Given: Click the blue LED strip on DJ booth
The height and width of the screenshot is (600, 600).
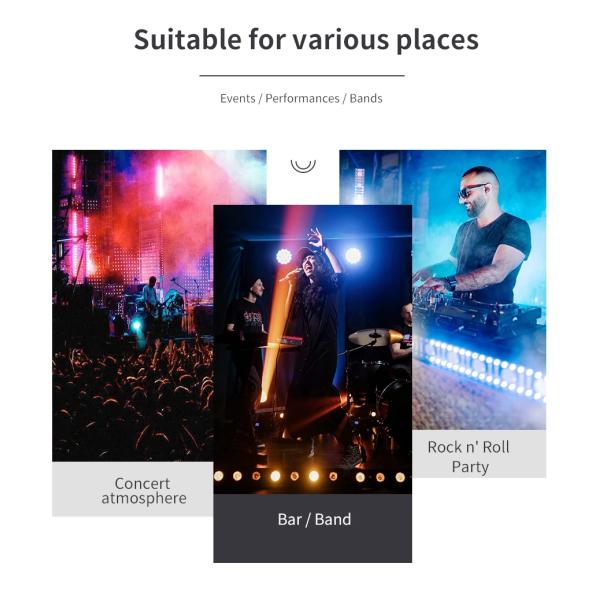Looking at the screenshot, I should tap(484, 367).
